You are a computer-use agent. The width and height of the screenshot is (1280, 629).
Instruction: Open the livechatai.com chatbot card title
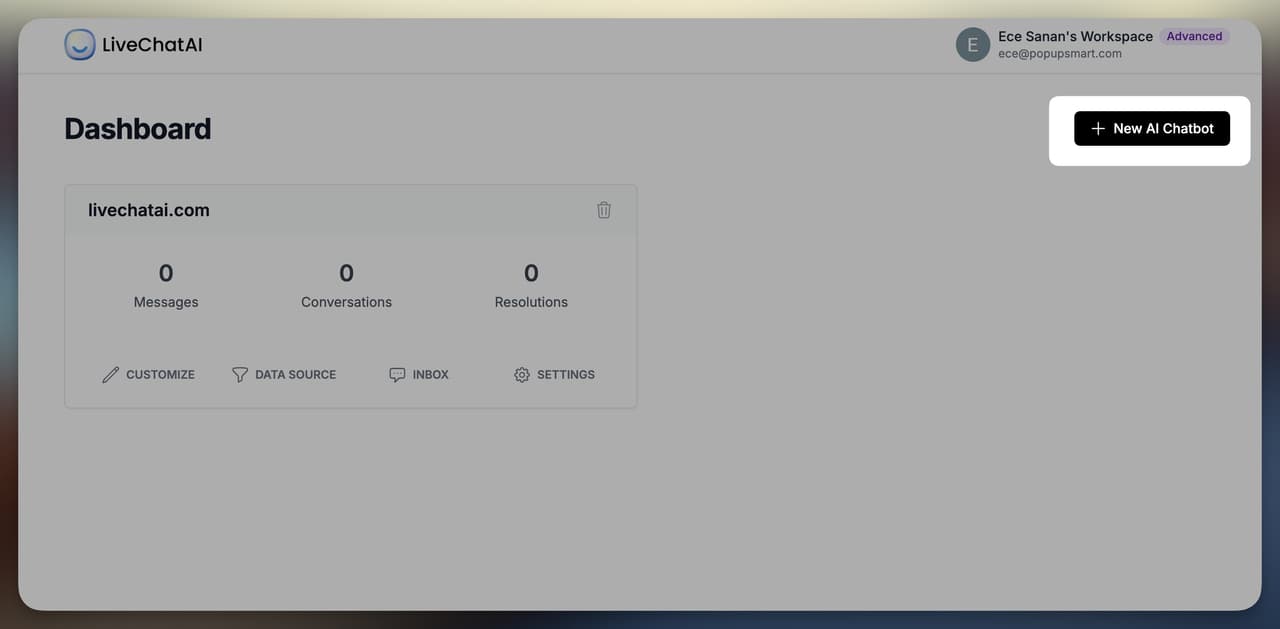[x=149, y=210]
